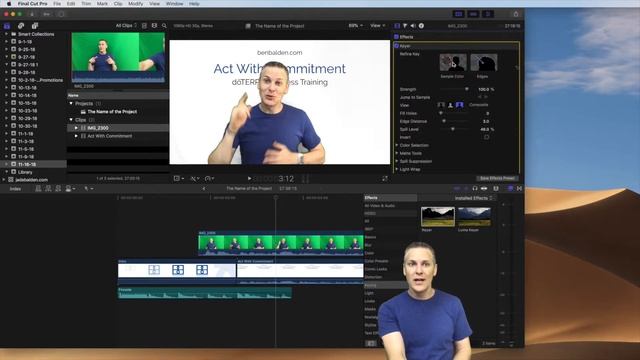Click the append clip icon
The height and width of the screenshot is (360, 640).
click(58, 189)
